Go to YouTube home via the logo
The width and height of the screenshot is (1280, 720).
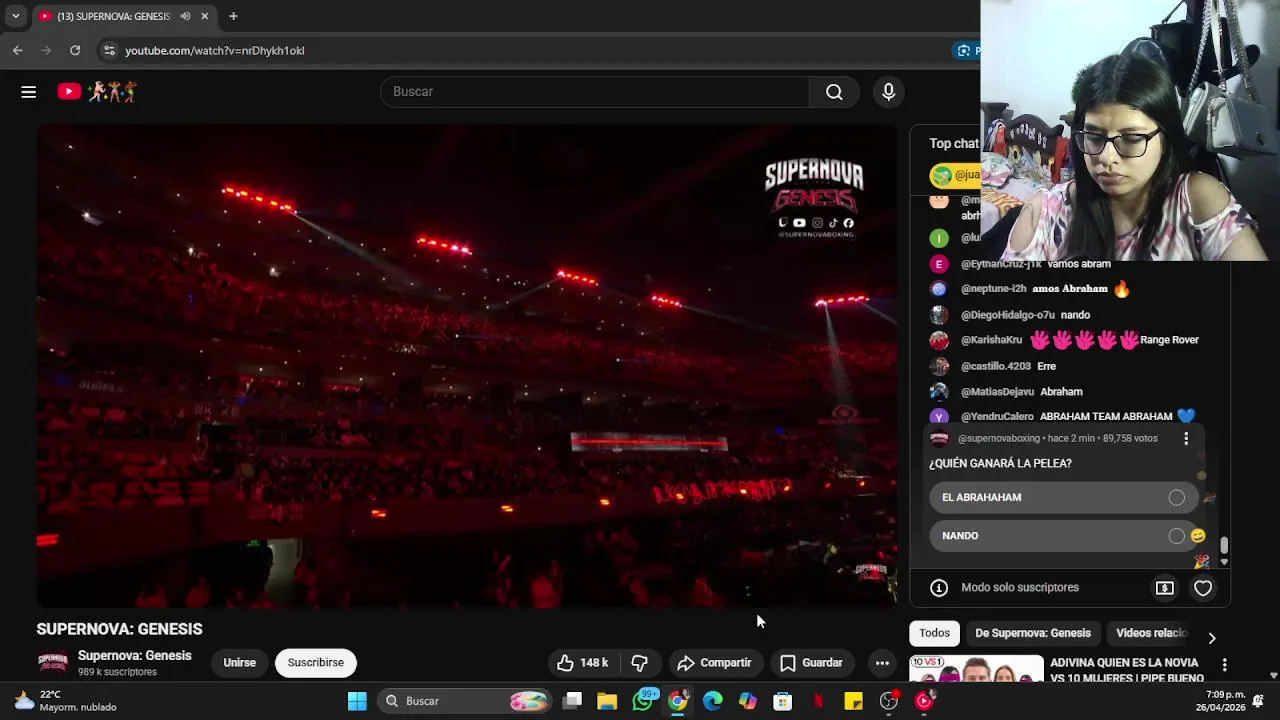pyautogui.click(x=97, y=92)
